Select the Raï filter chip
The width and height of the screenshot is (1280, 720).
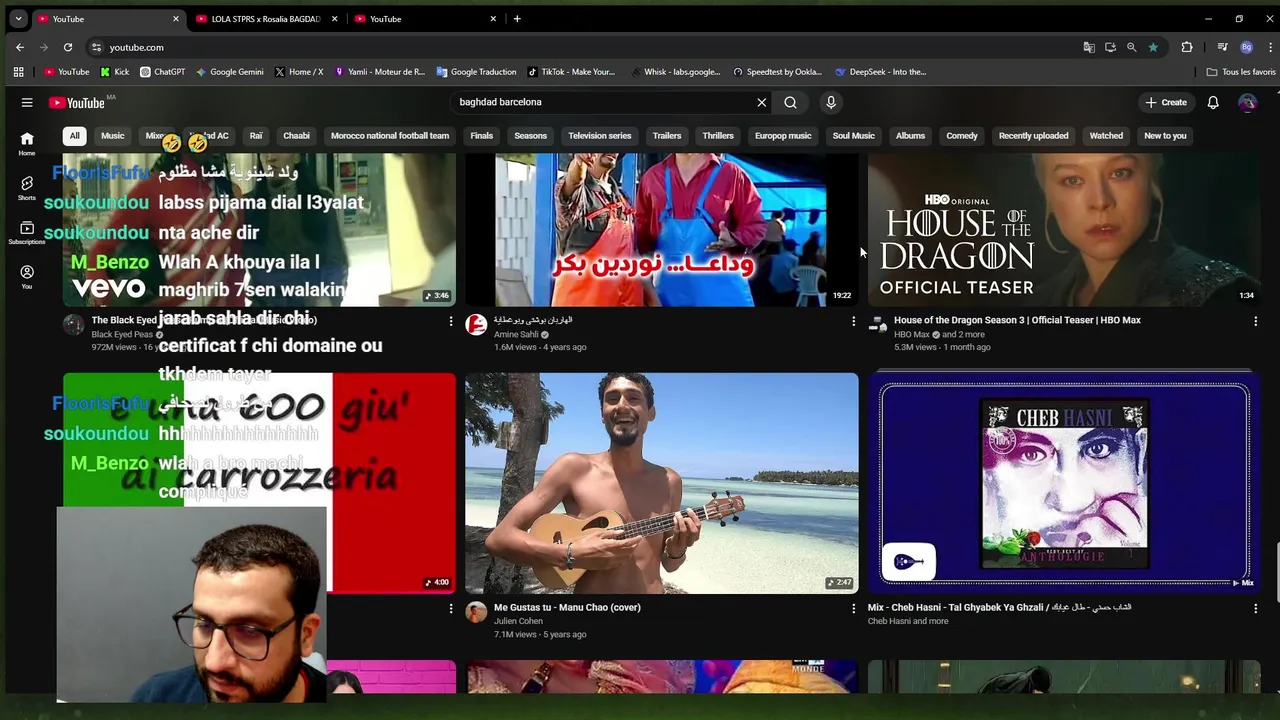tap(256, 136)
